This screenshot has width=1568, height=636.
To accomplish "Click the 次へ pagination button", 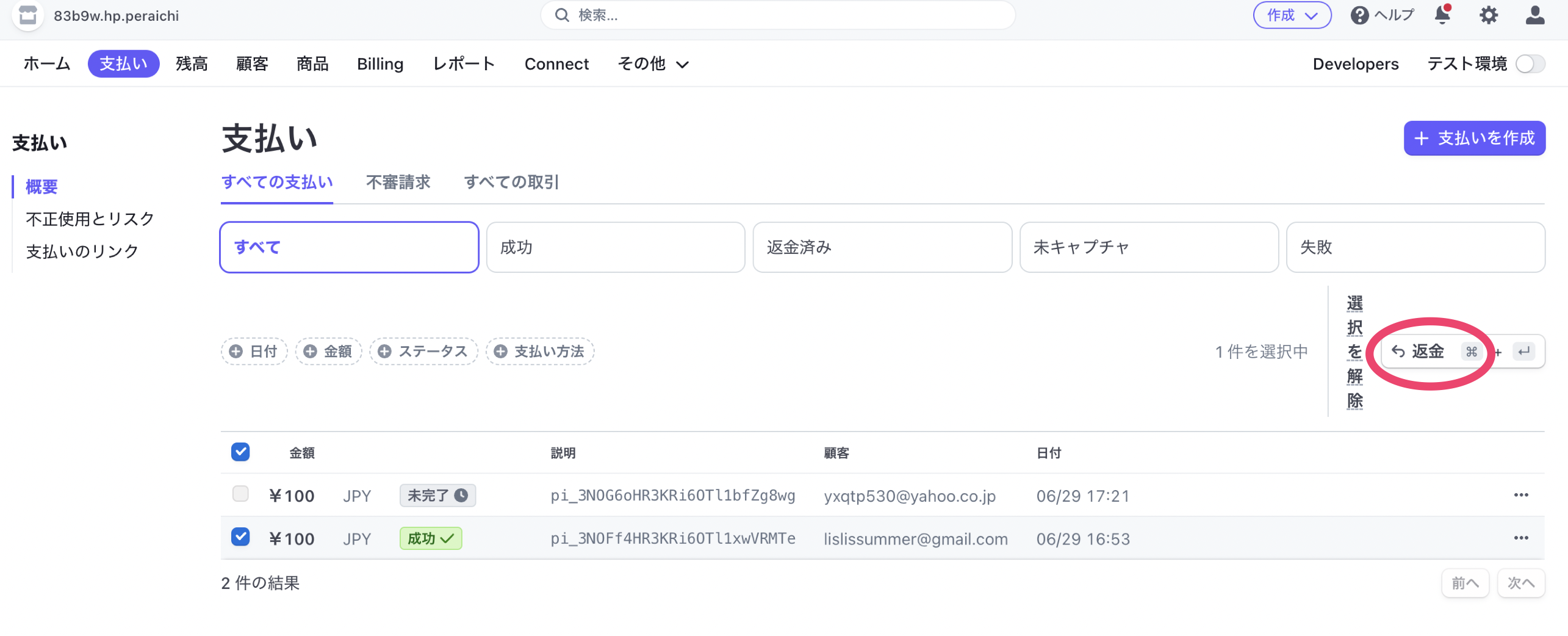I will click(1520, 584).
